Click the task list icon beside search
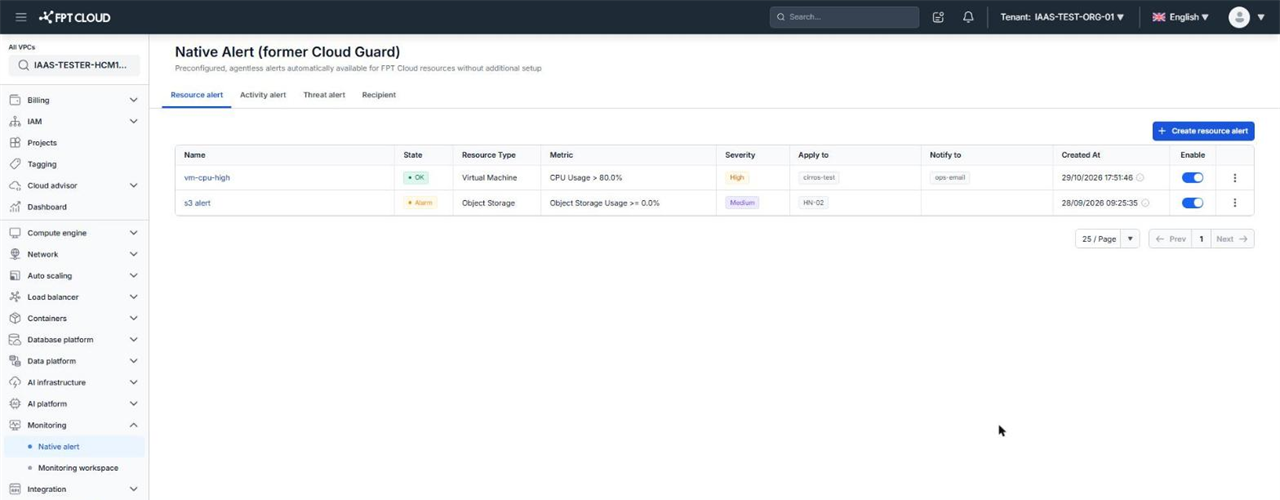The width and height of the screenshot is (1280, 500). coord(938,17)
